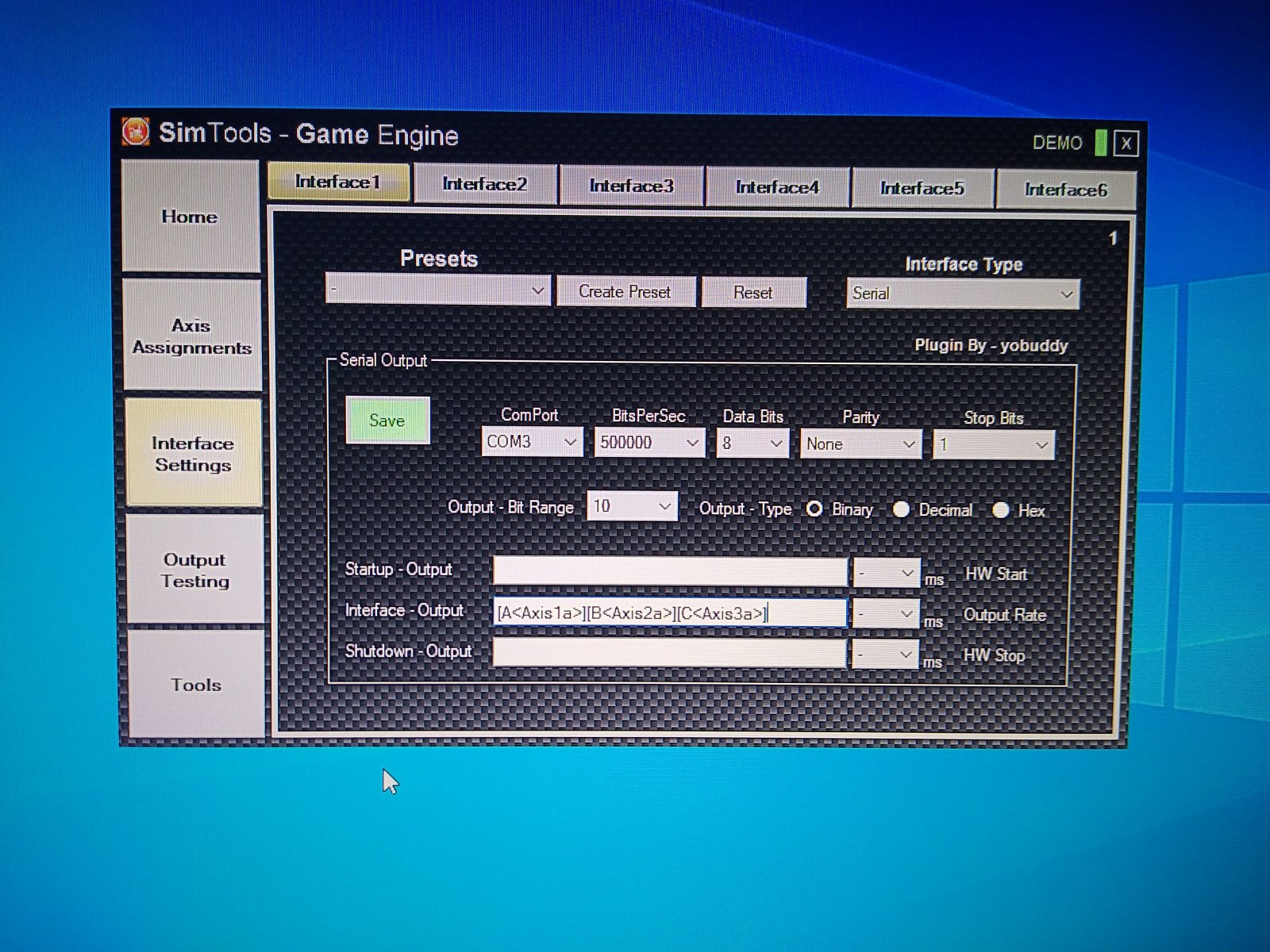1270x952 pixels.
Task: Switch to the Interface1 tab
Action: point(339,182)
